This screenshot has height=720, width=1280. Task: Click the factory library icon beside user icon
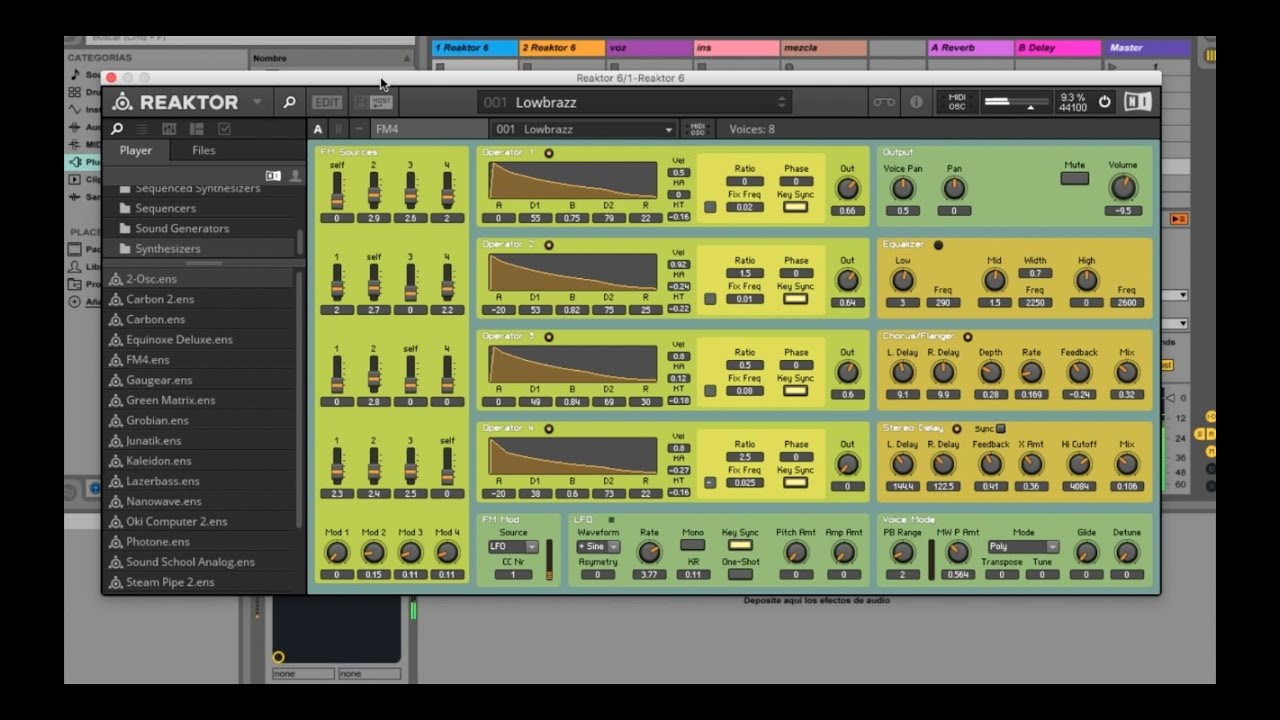pyautogui.click(x=273, y=175)
